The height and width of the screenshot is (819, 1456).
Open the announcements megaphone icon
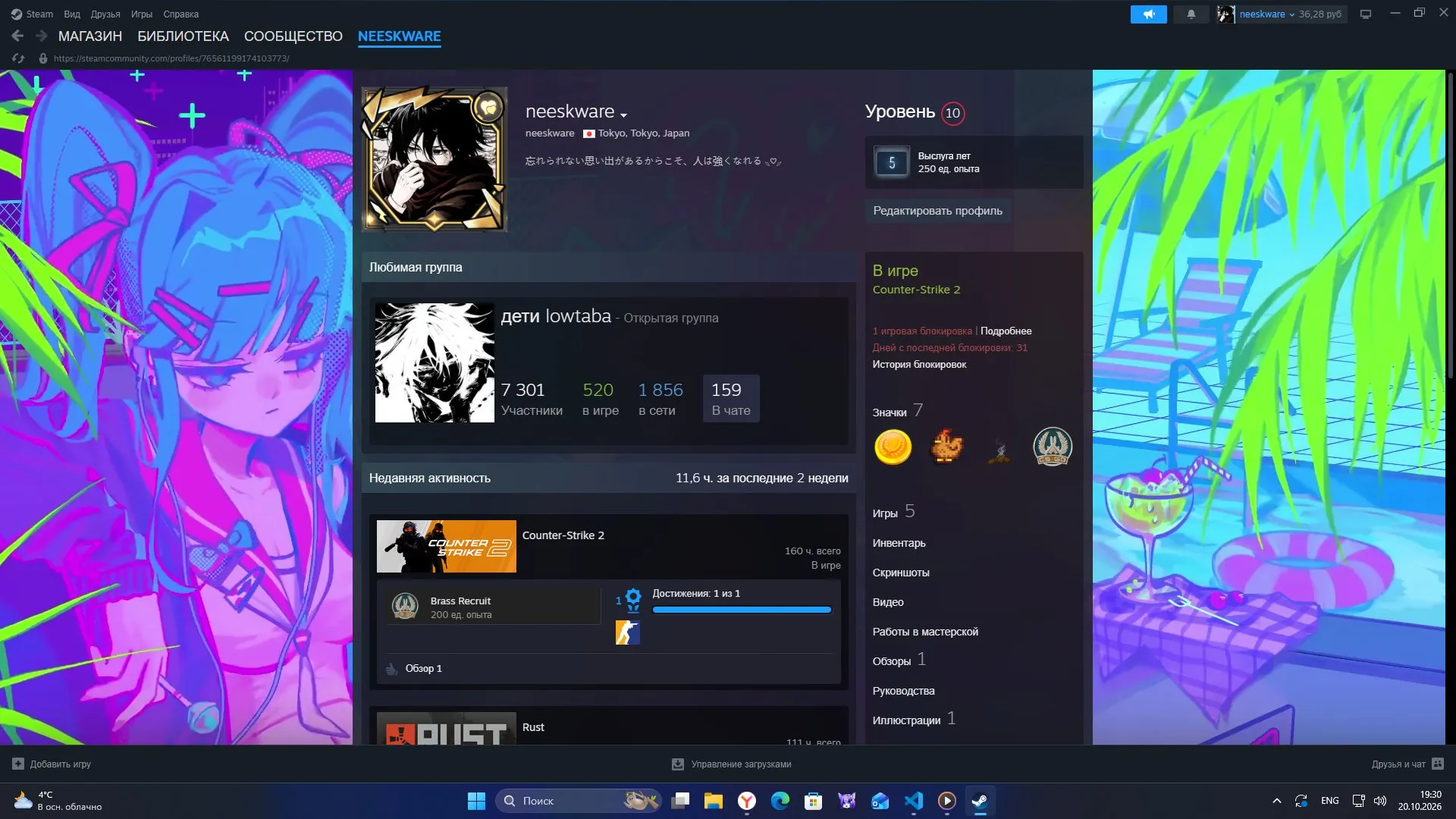click(x=1148, y=14)
